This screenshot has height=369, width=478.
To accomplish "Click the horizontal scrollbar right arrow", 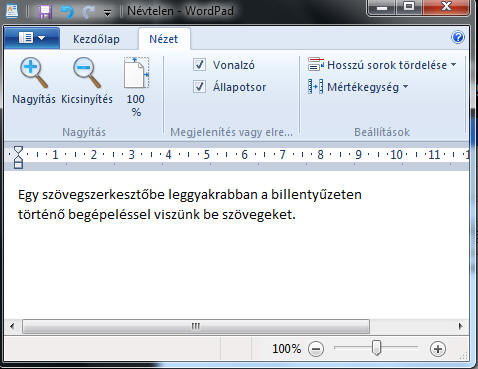I will [461, 326].
